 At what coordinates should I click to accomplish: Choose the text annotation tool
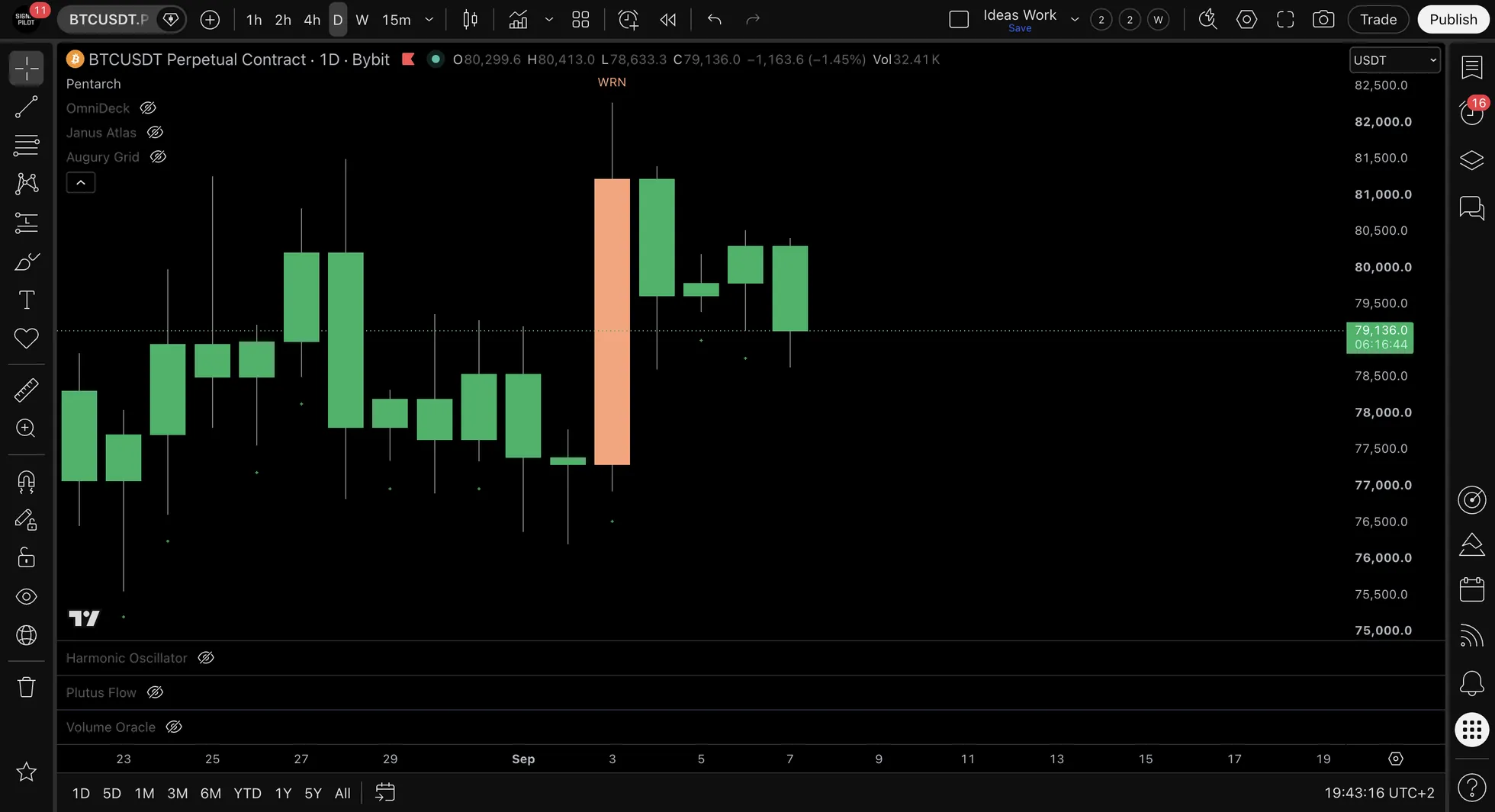[x=26, y=300]
